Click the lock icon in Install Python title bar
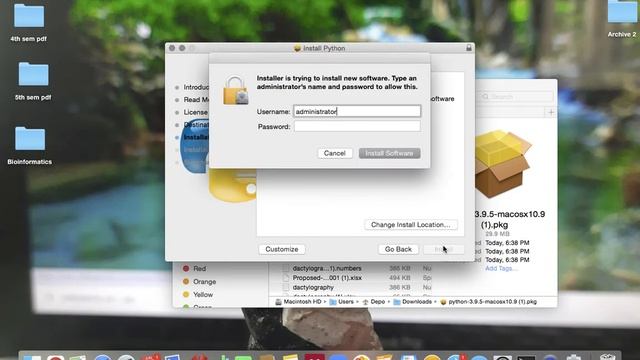The image size is (640, 360). click(469, 48)
